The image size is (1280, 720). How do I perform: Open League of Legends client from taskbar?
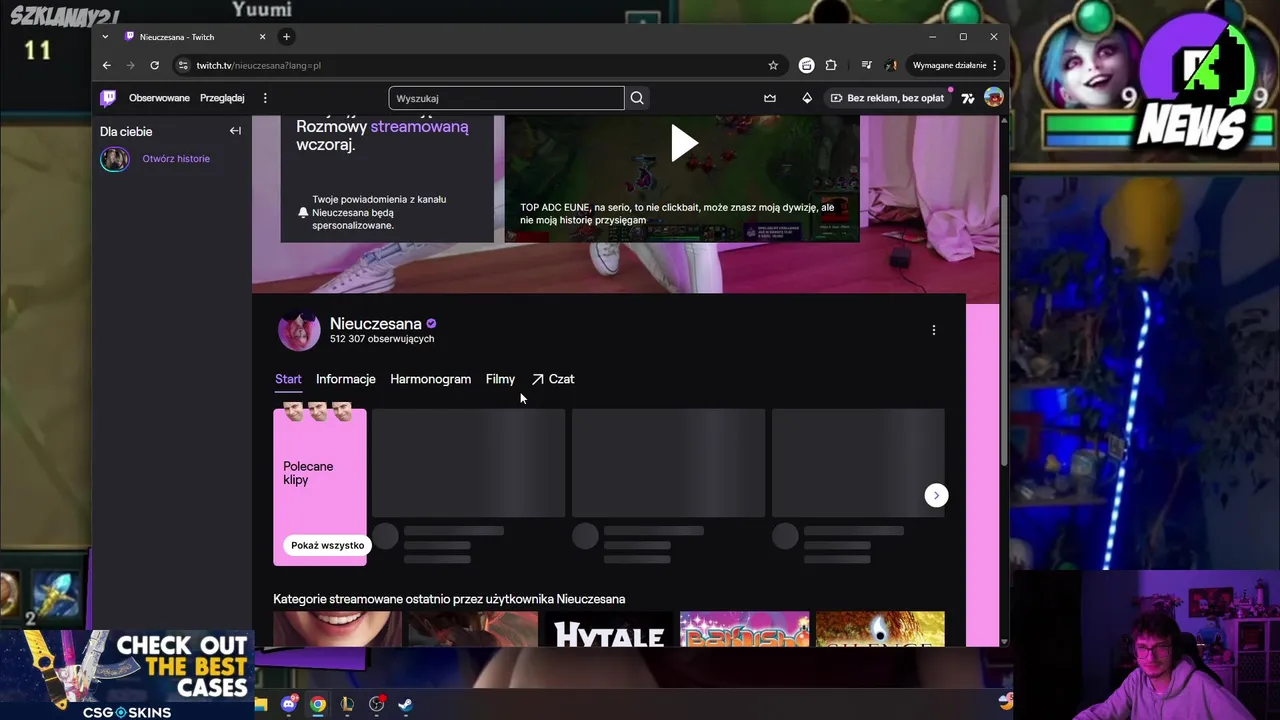pos(347,704)
